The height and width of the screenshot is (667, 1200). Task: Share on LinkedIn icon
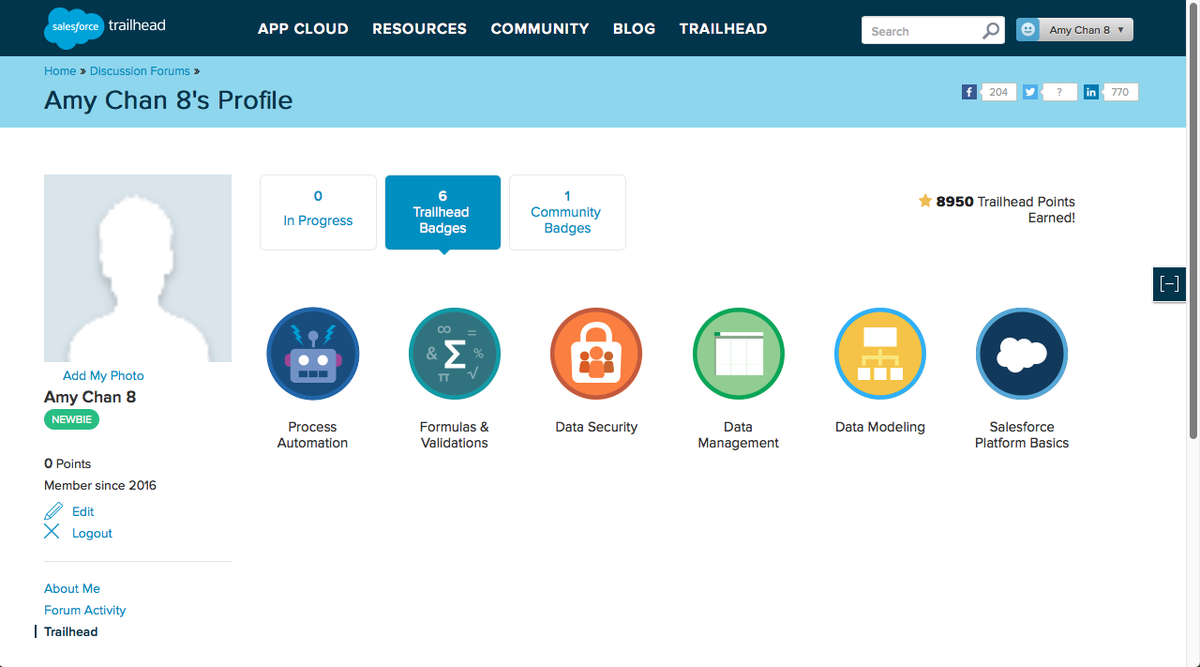pyautogui.click(x=1091, y=92)
